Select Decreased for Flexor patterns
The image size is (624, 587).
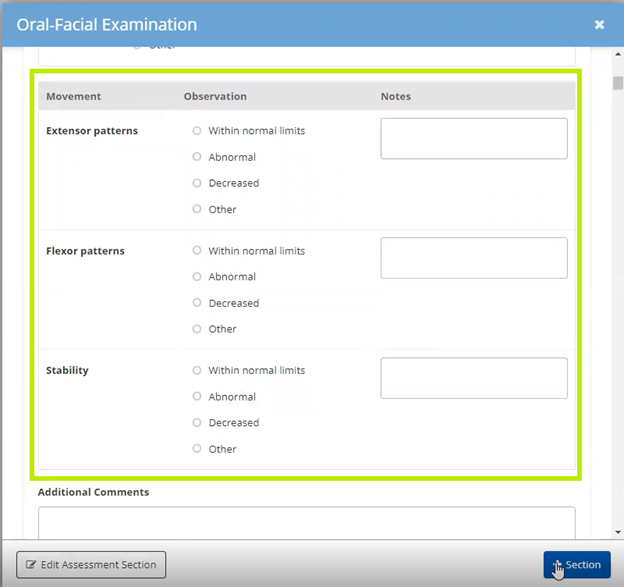coord(197,303)
